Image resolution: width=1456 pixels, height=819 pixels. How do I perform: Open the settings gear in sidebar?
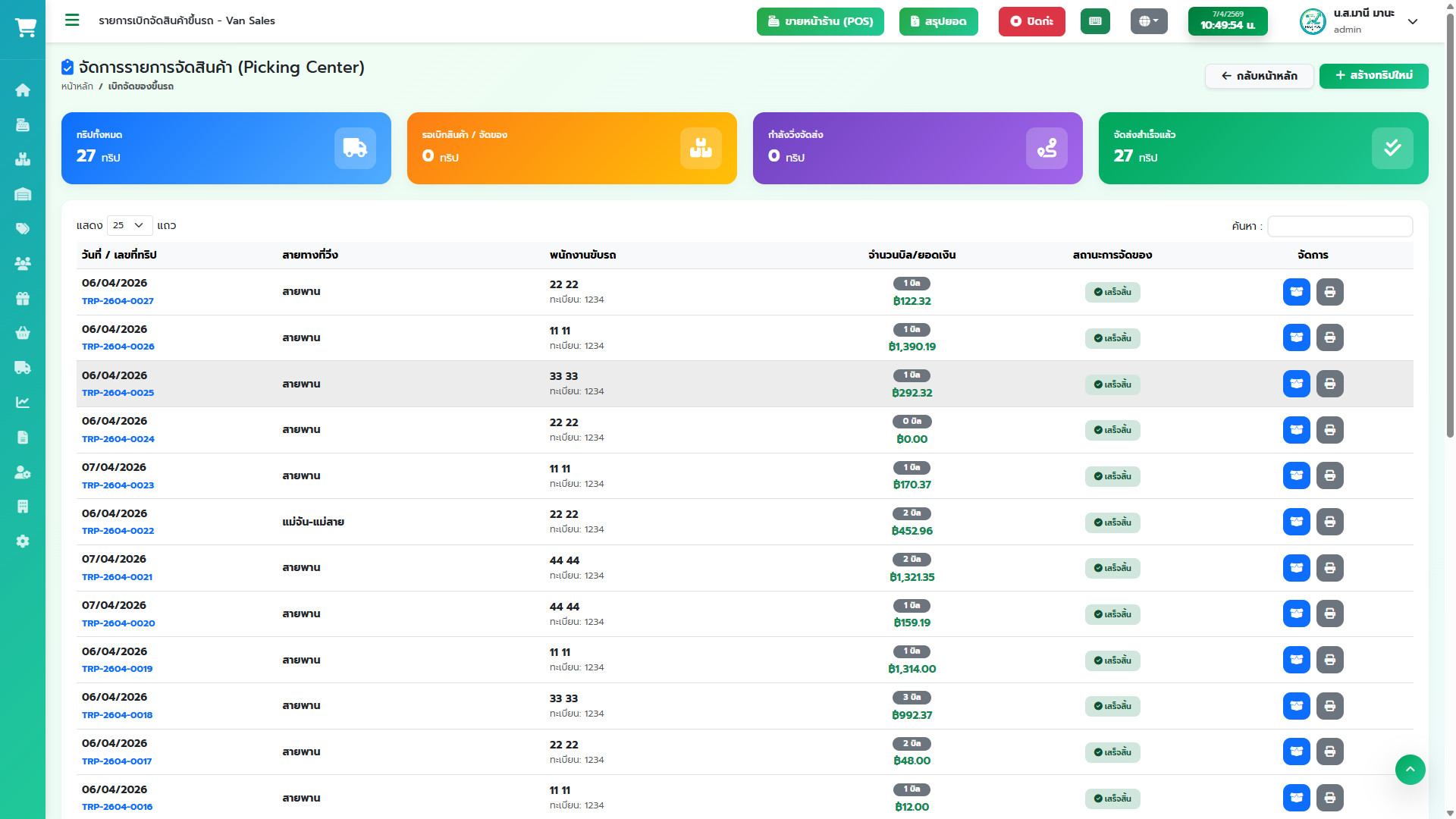(23, 541)
